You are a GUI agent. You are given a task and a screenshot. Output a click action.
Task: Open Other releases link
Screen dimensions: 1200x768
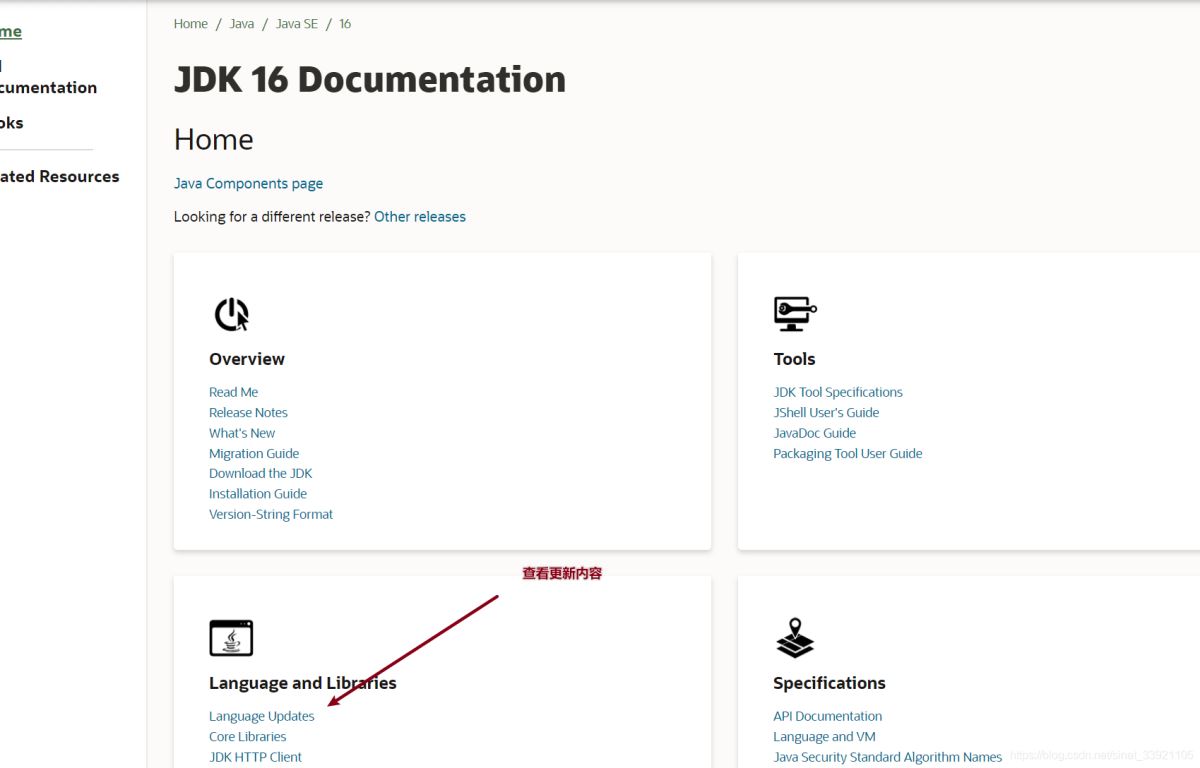click(x=420, y=216)
